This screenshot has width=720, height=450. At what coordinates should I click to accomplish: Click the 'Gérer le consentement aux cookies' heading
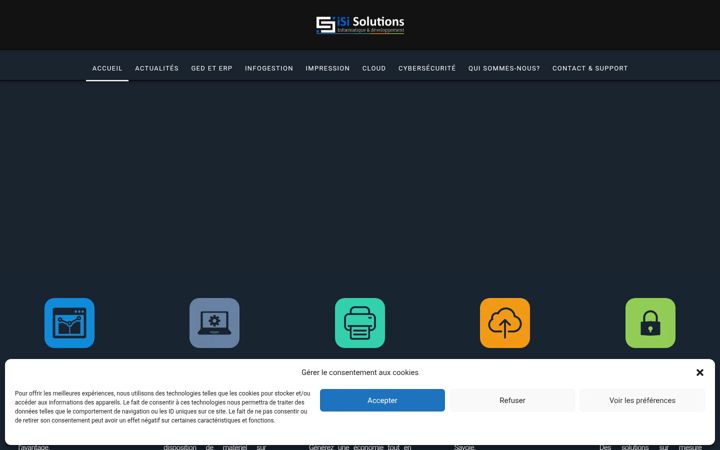360,372
